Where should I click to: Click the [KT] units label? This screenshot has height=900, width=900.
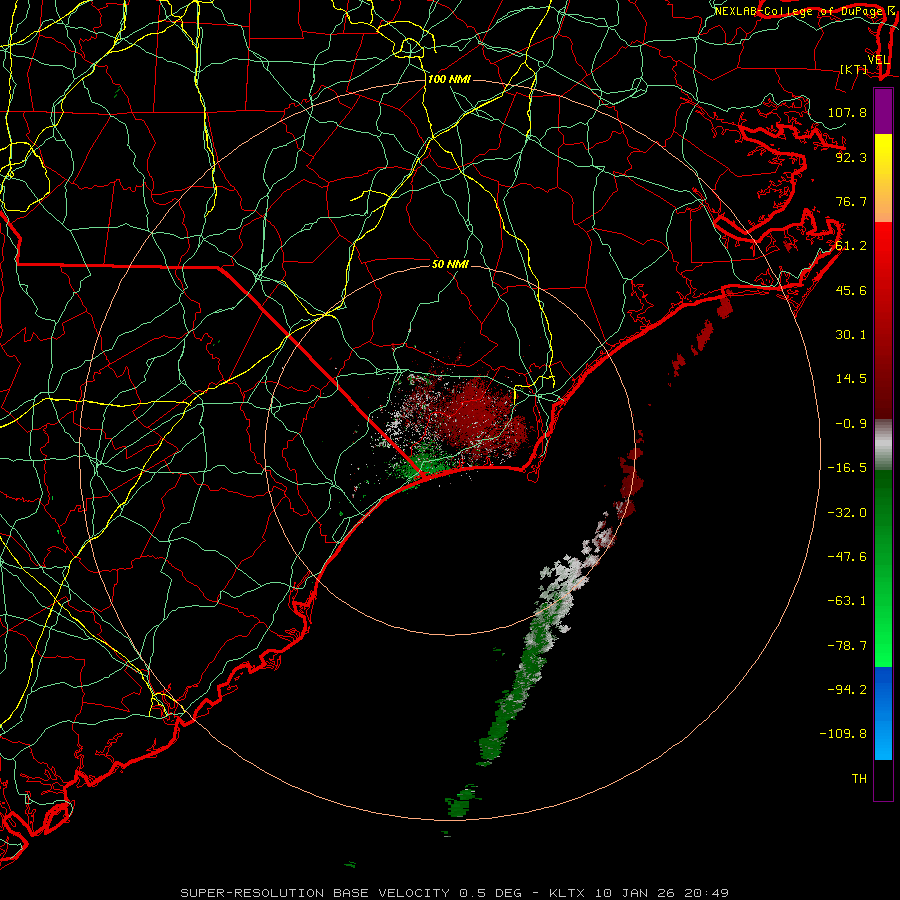point(854,69)
